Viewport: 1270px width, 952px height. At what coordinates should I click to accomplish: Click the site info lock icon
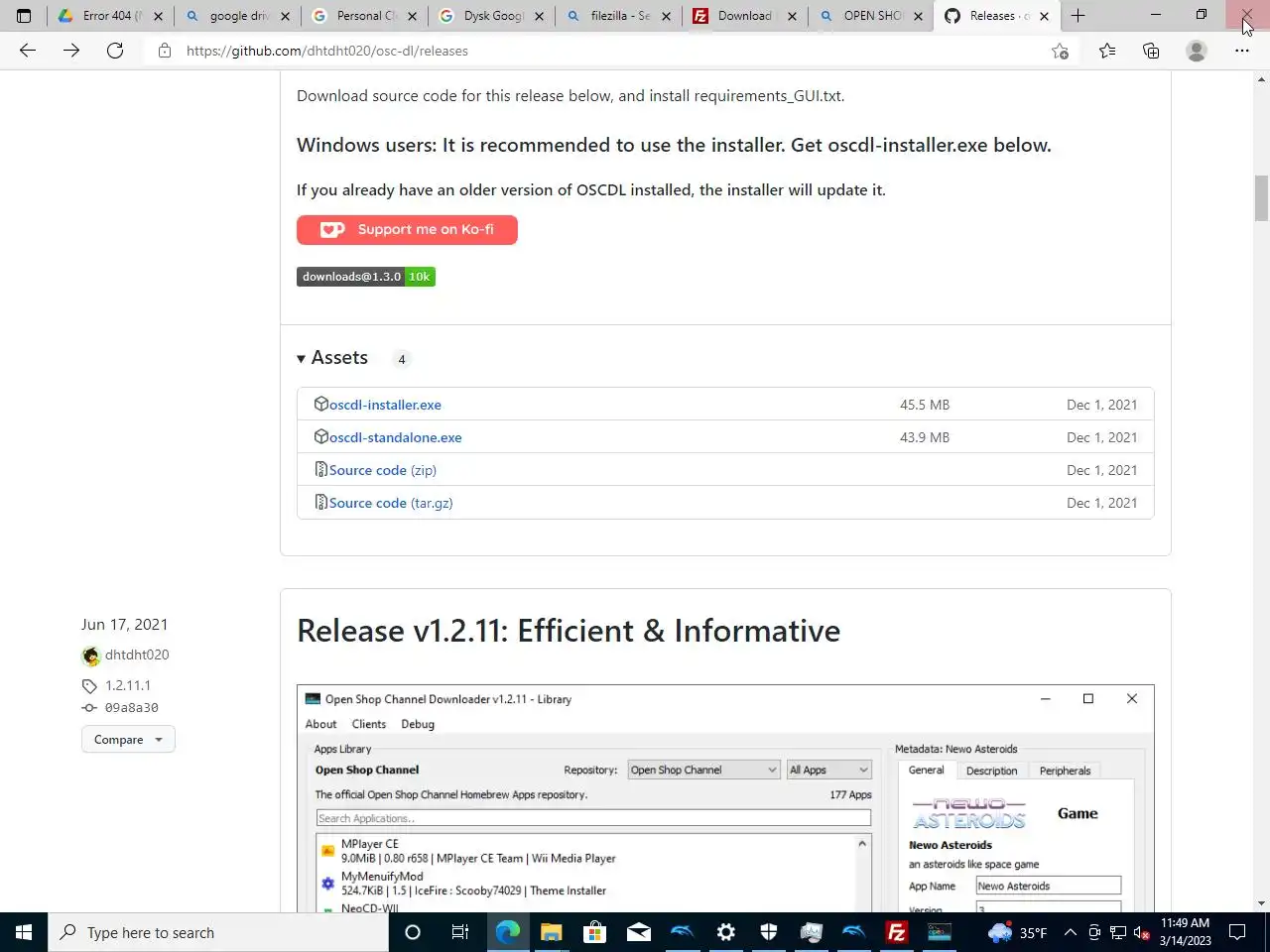click(165, 51)
